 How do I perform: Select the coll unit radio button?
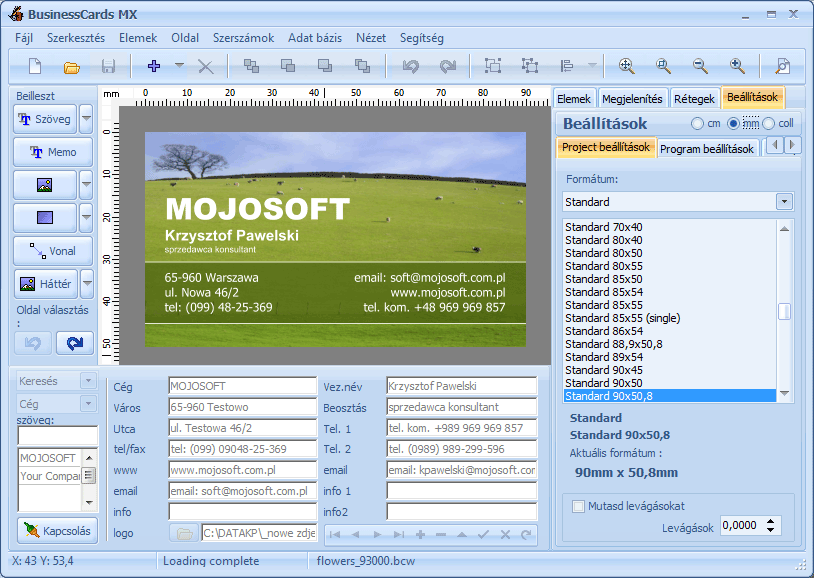[769, 124]
